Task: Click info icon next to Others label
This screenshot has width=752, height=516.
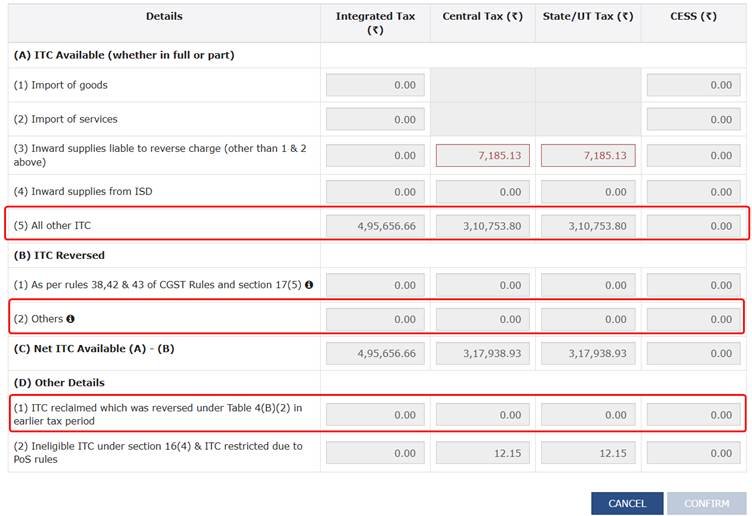Action: tap(70, 319)
